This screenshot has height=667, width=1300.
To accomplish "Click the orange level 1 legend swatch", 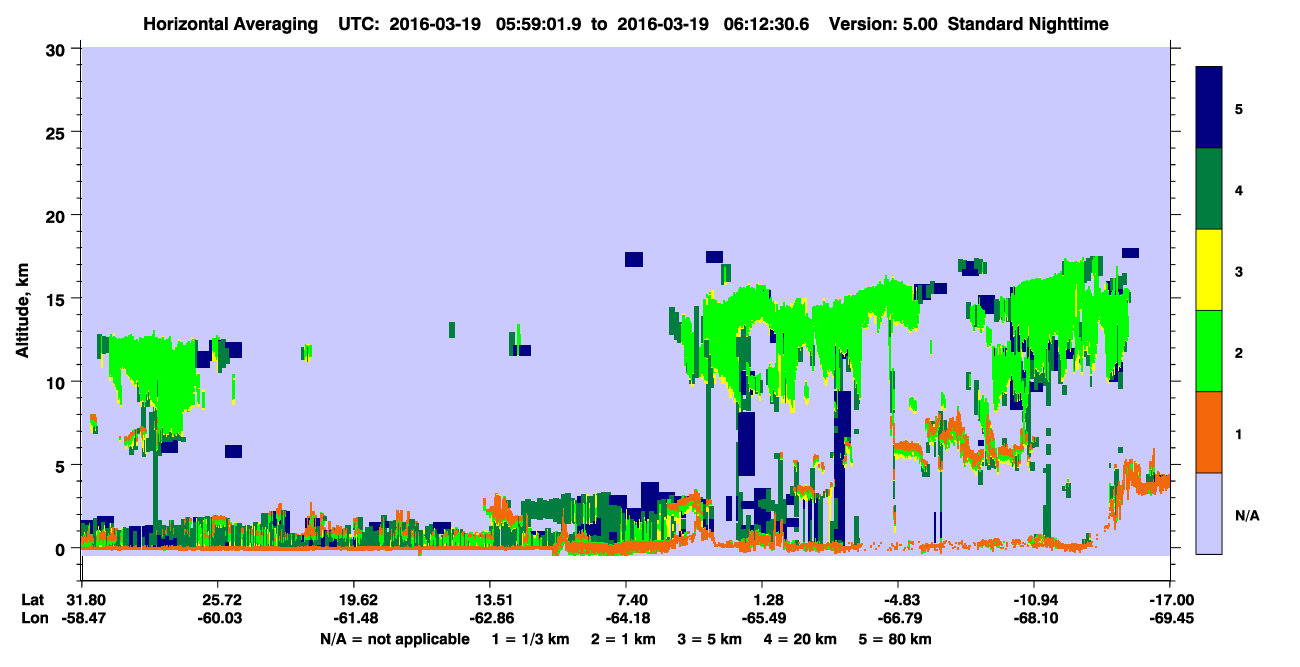I will tap(1209, 432).
